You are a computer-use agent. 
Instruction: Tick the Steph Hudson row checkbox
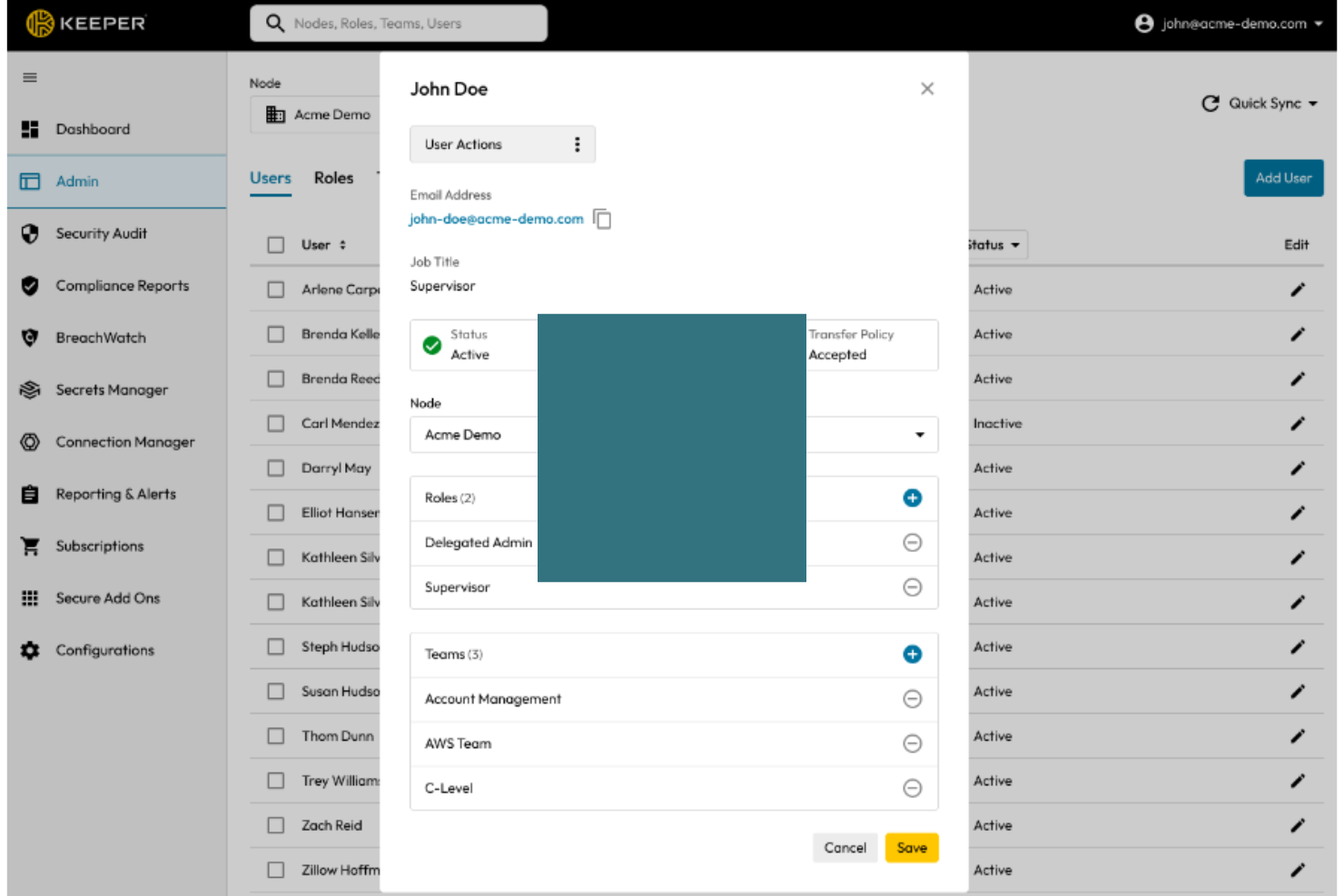point(276,647)
